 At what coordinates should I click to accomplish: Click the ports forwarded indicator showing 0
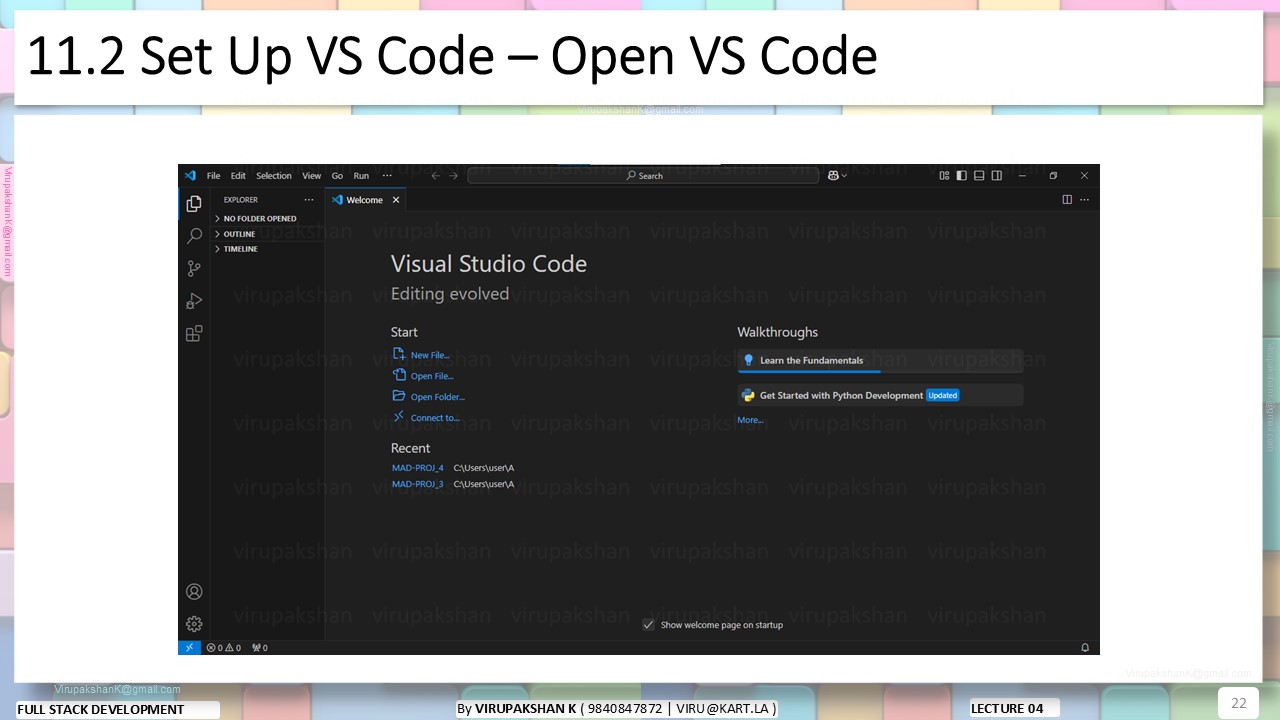click(259, 648)
